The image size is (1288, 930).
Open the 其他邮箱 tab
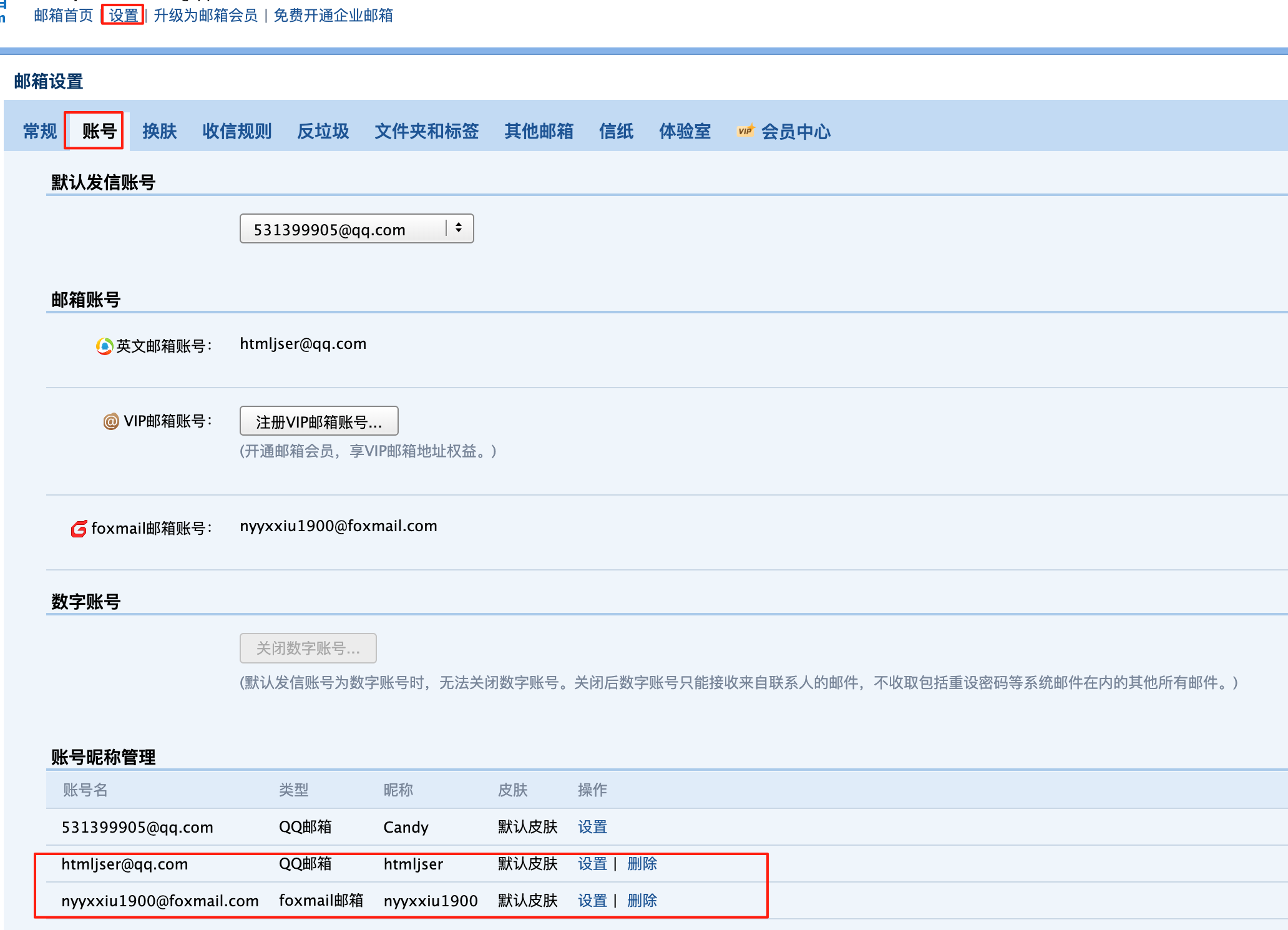540,131
